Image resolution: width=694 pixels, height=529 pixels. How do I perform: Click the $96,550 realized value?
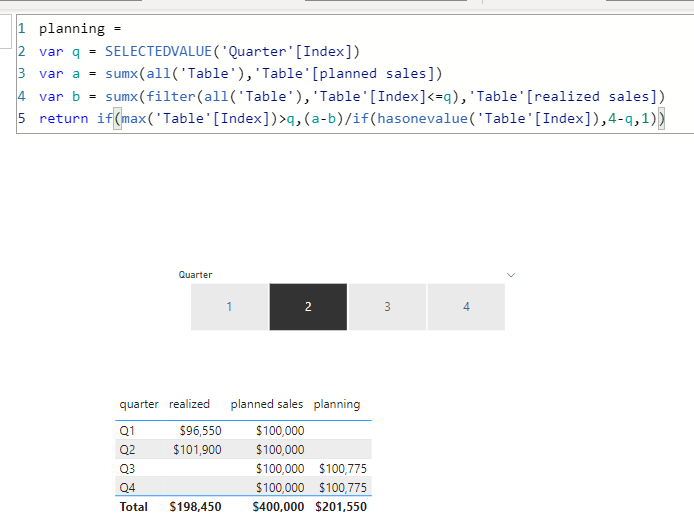tap(200, 431)
